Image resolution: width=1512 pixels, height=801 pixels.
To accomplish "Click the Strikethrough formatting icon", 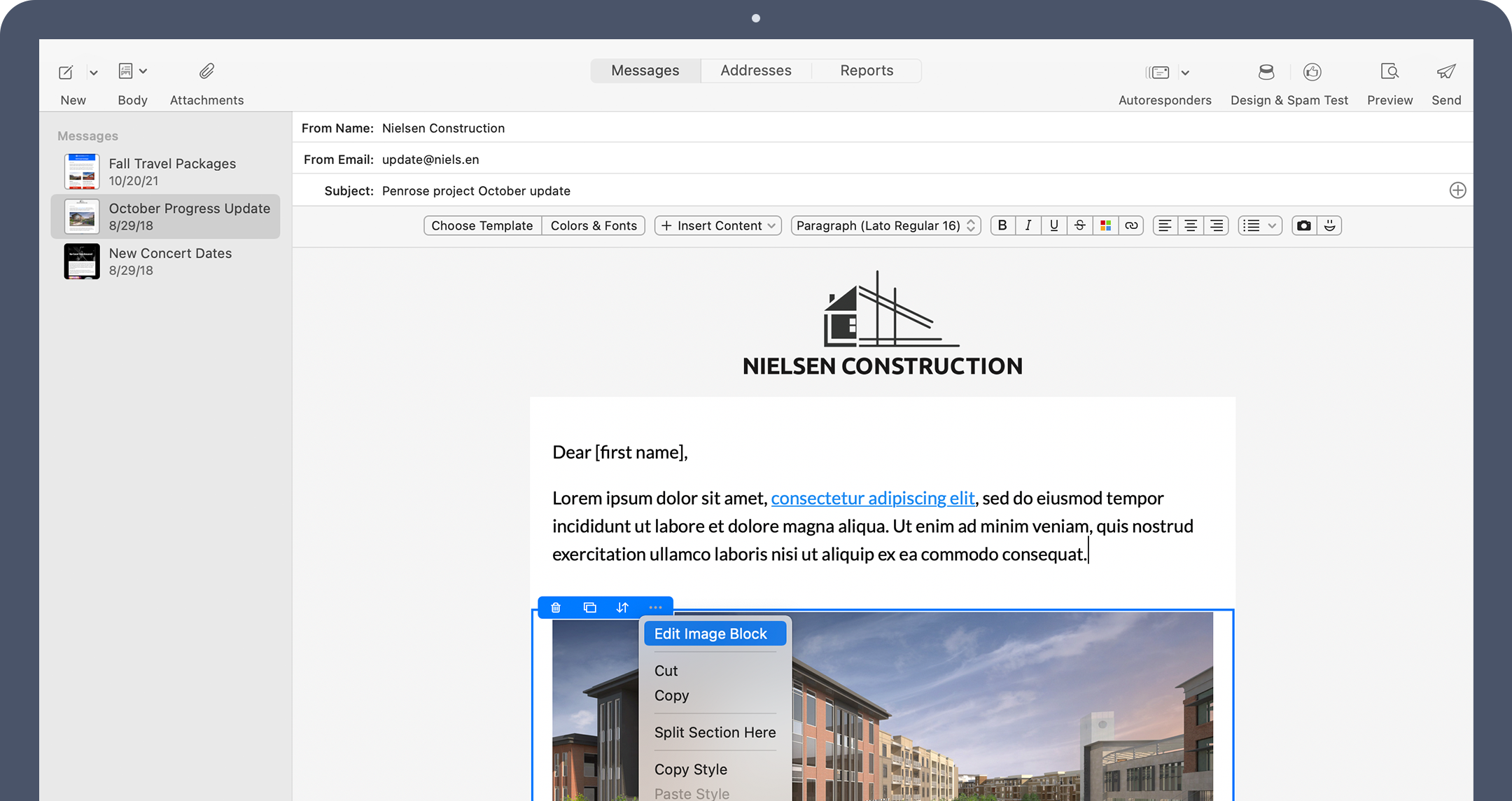I will [x=1079, y=225].
